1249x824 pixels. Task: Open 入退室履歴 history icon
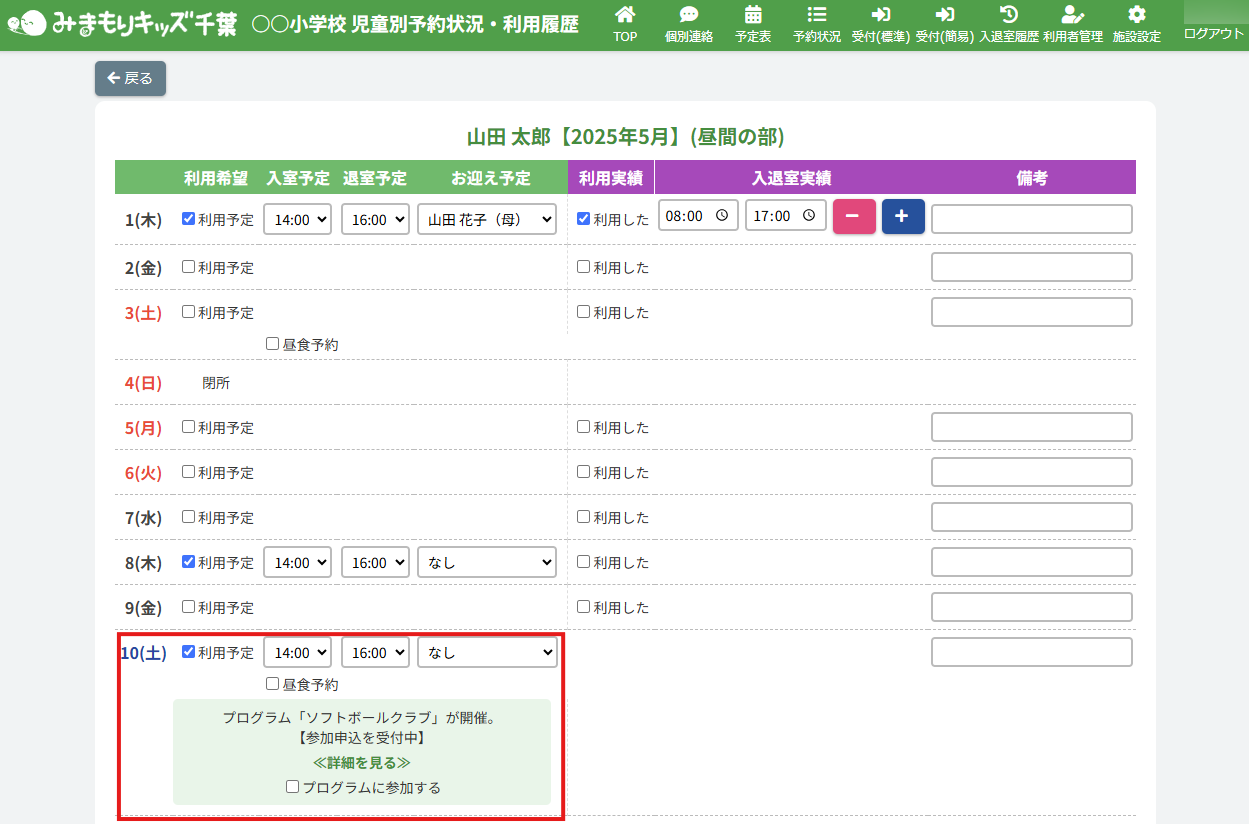(1009, 15)
